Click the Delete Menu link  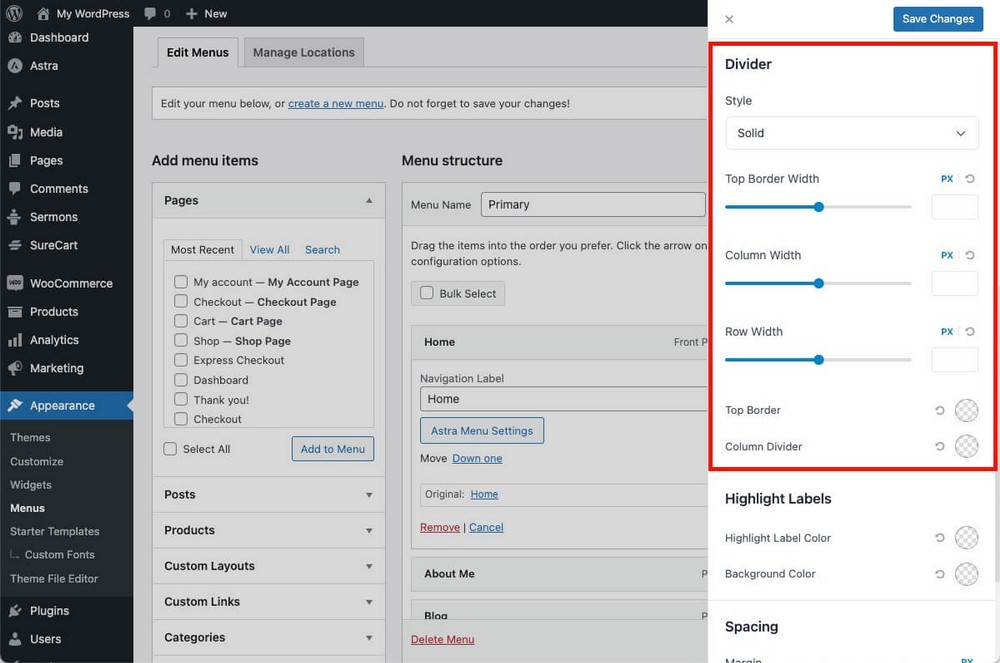pyautogui.click(x=443, y=639)
